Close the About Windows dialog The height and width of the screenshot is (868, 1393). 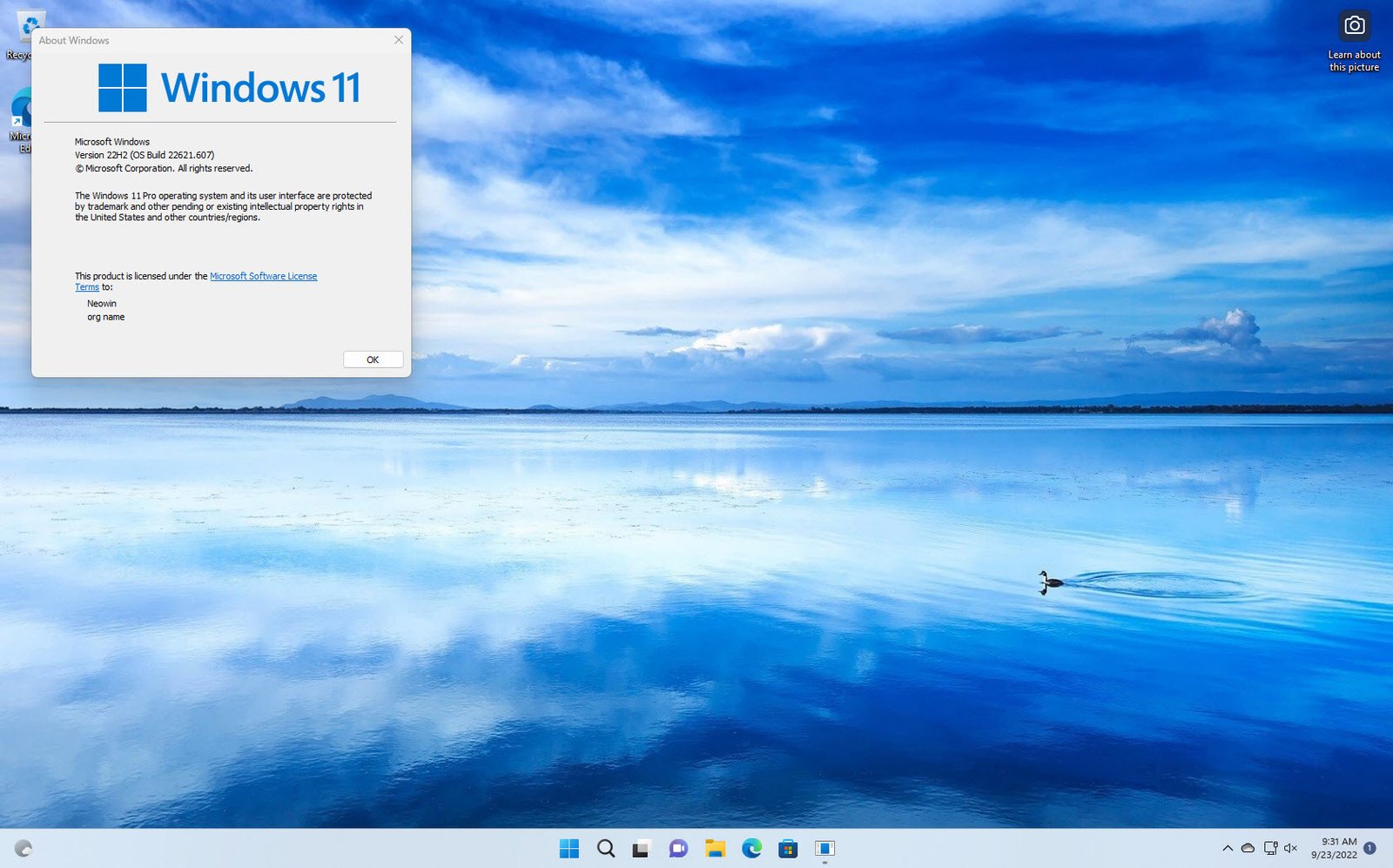click(x=399, y=40)
